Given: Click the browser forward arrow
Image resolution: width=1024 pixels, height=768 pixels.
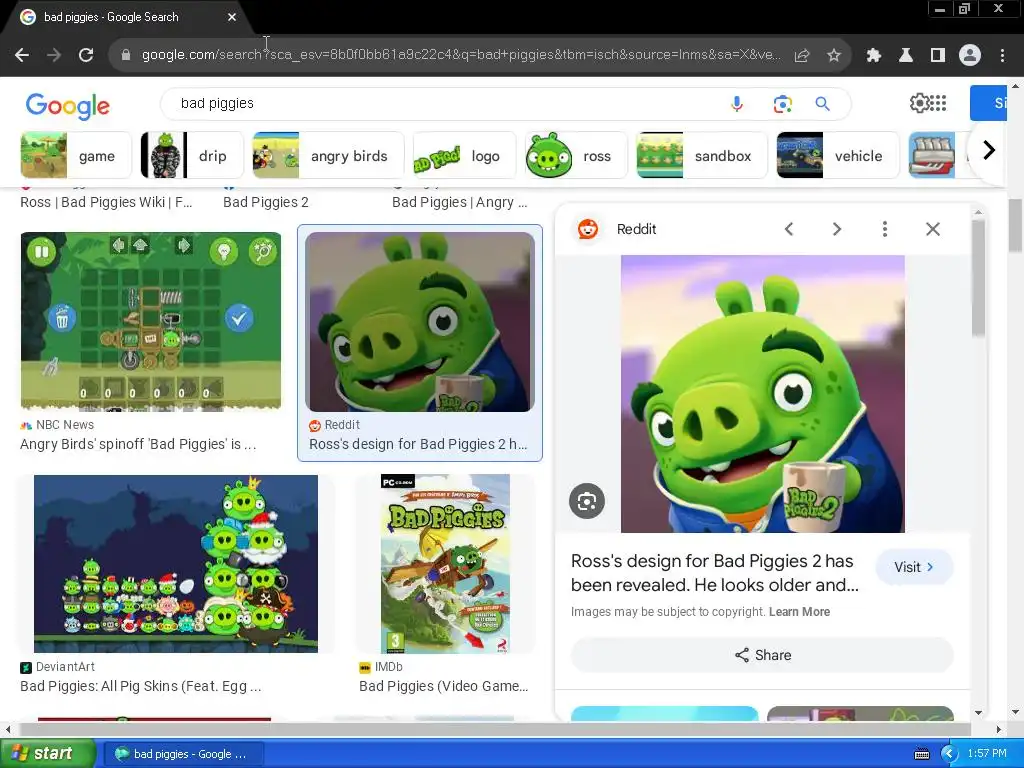Looking at the screenshot, I should (x=54, y=55).
